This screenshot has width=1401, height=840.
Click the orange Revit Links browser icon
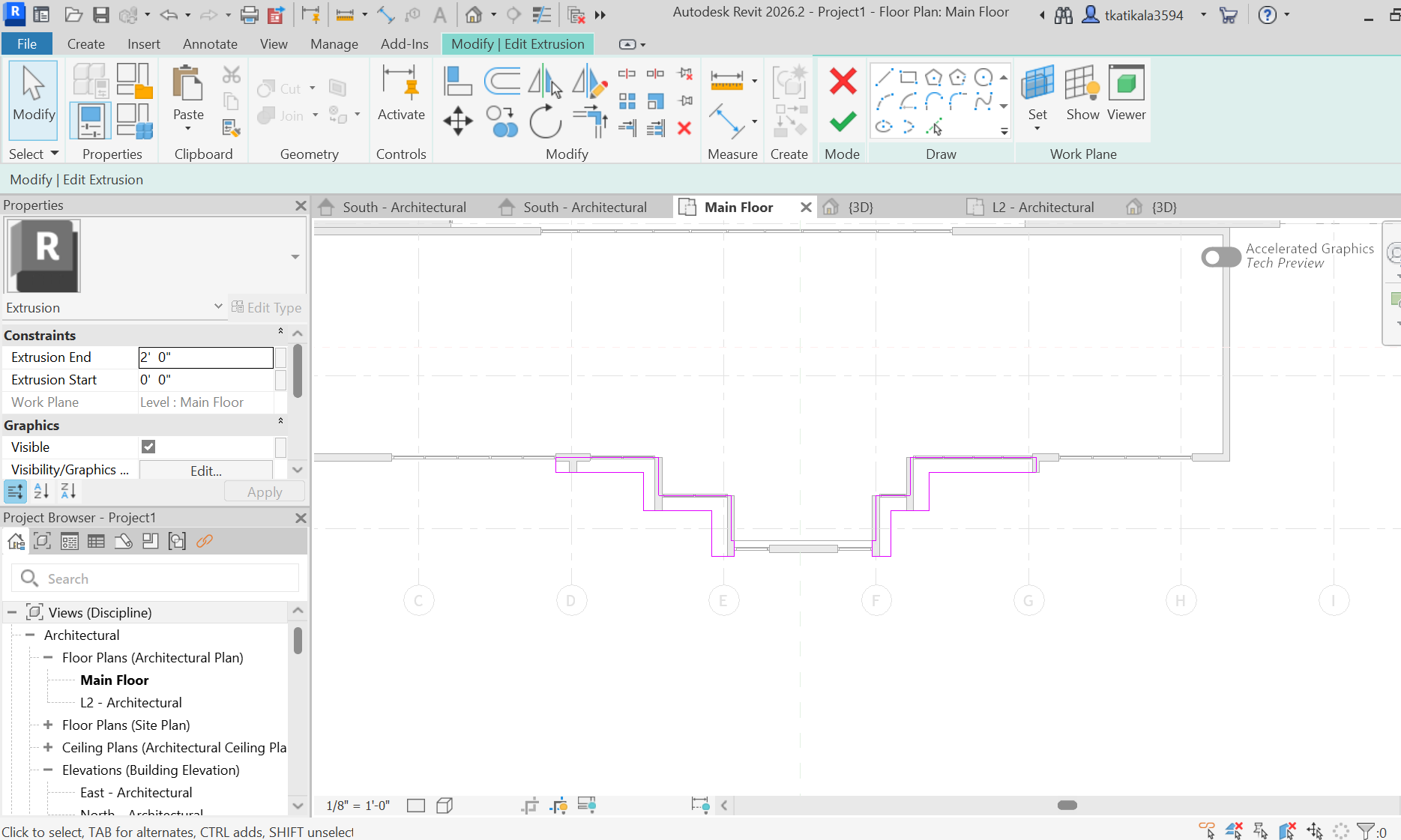pos(204,541)
